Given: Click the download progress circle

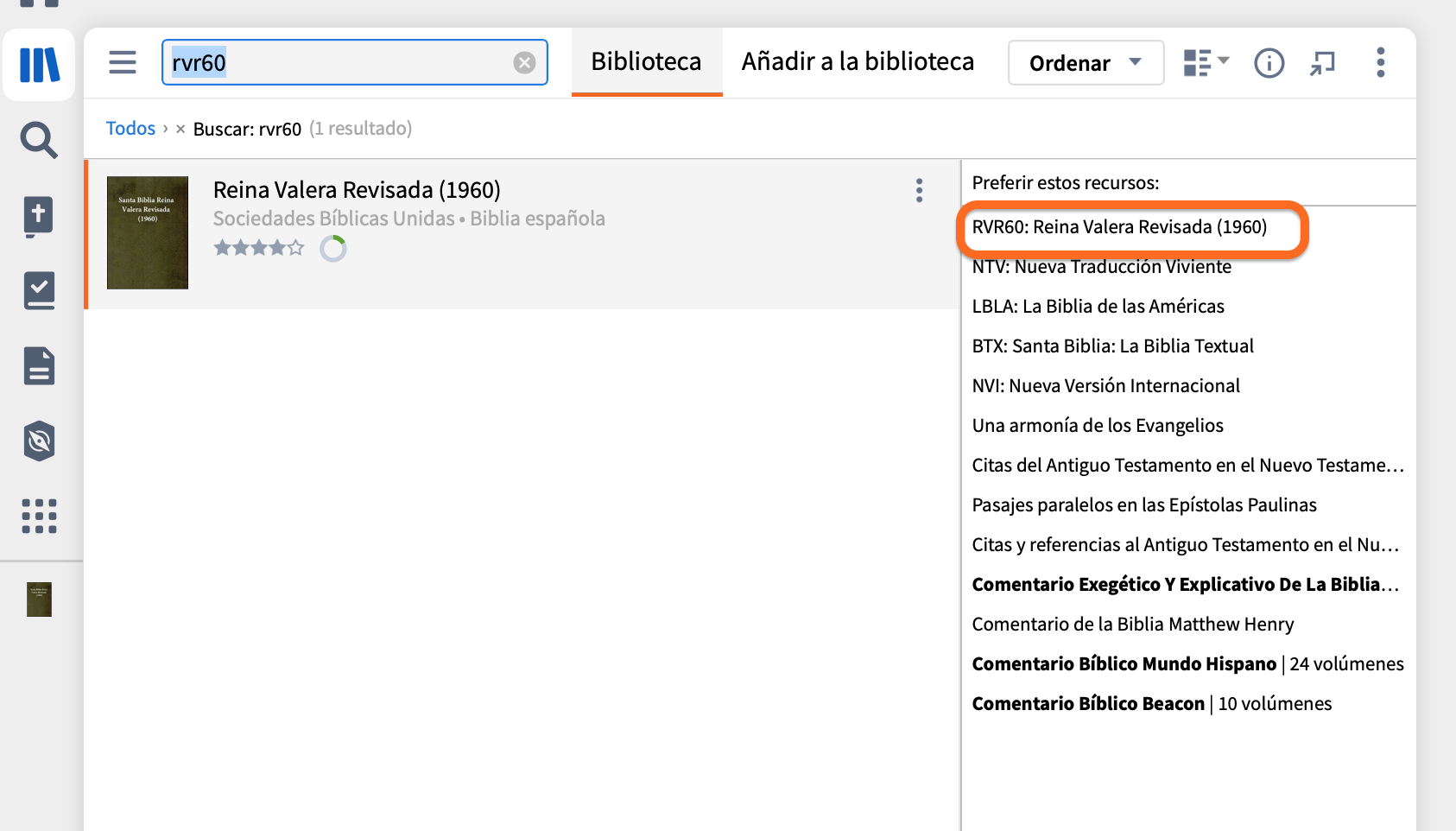Looking at the screenshot, I should (333, 249).
